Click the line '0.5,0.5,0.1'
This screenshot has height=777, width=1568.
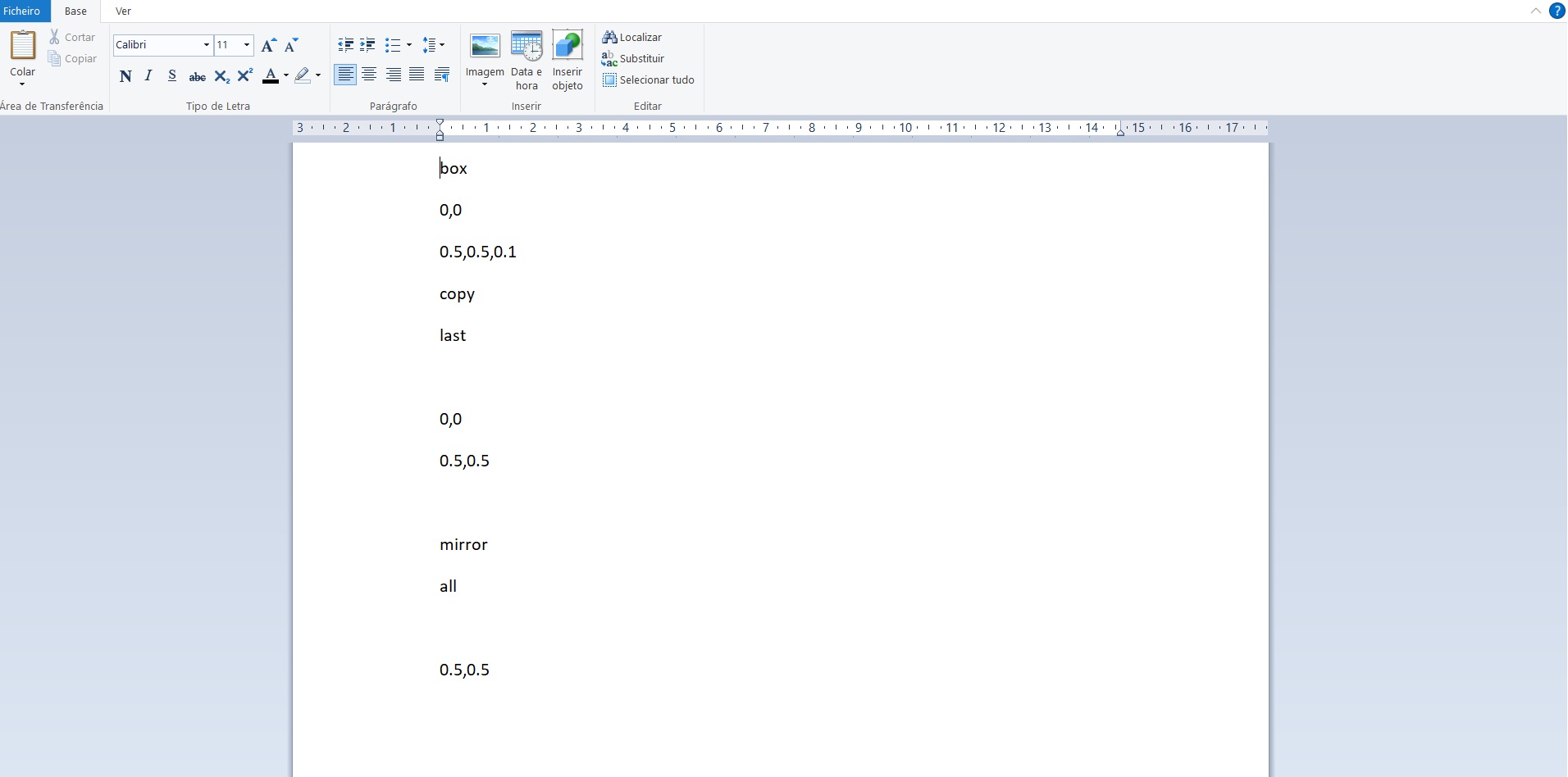[478, 252]
